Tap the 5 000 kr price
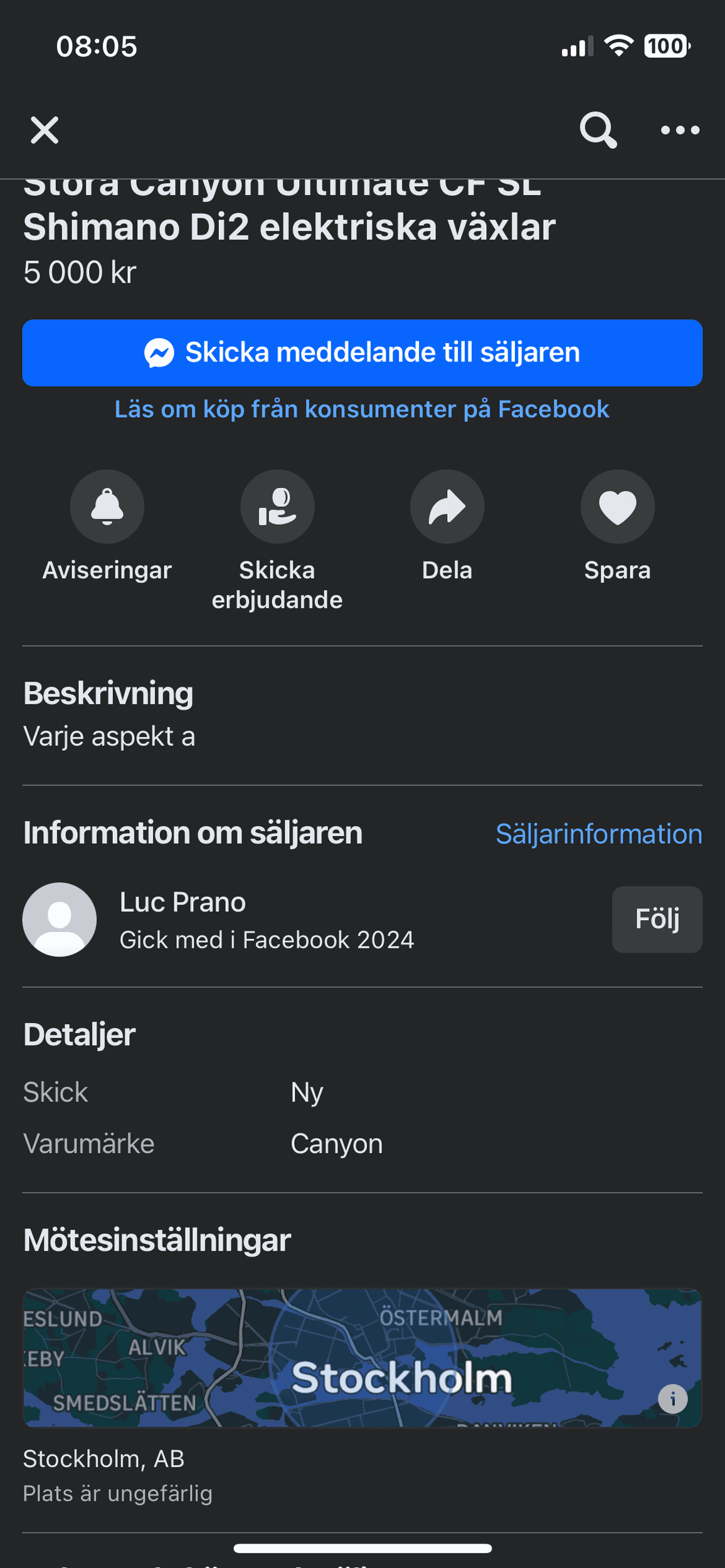Viewport: 725px width, 1568px height. pyautogui.click(x=80, y=273)
